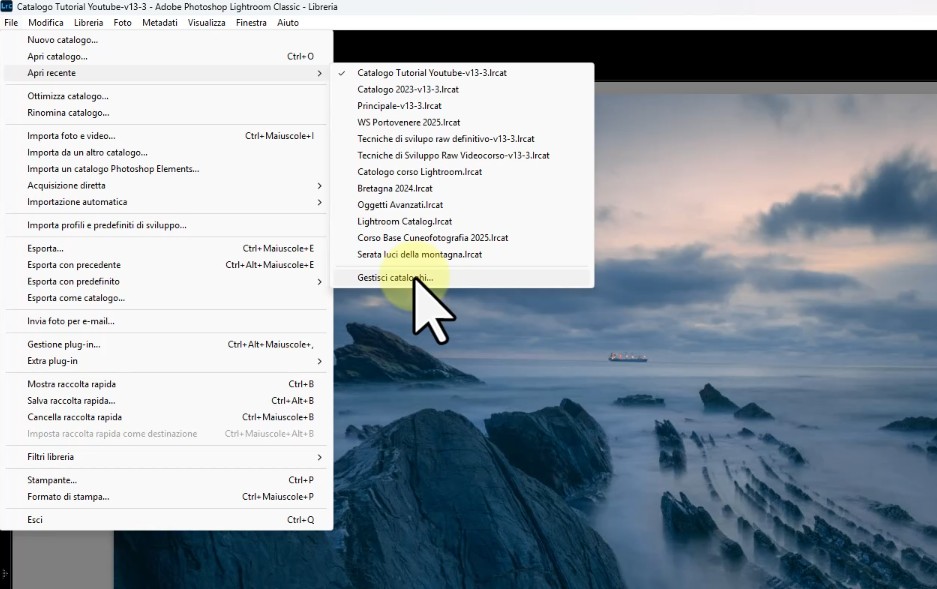The image size is (937, 589).
Task: Select Ottimizza catalogo...
Action: (x=166, y=96)
